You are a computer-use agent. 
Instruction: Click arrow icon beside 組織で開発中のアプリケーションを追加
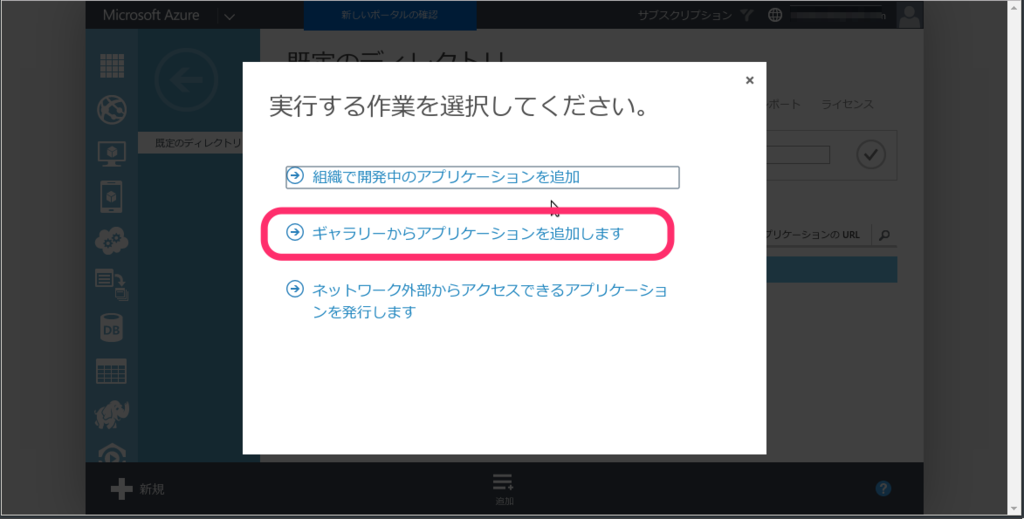[x=295, y=176]
